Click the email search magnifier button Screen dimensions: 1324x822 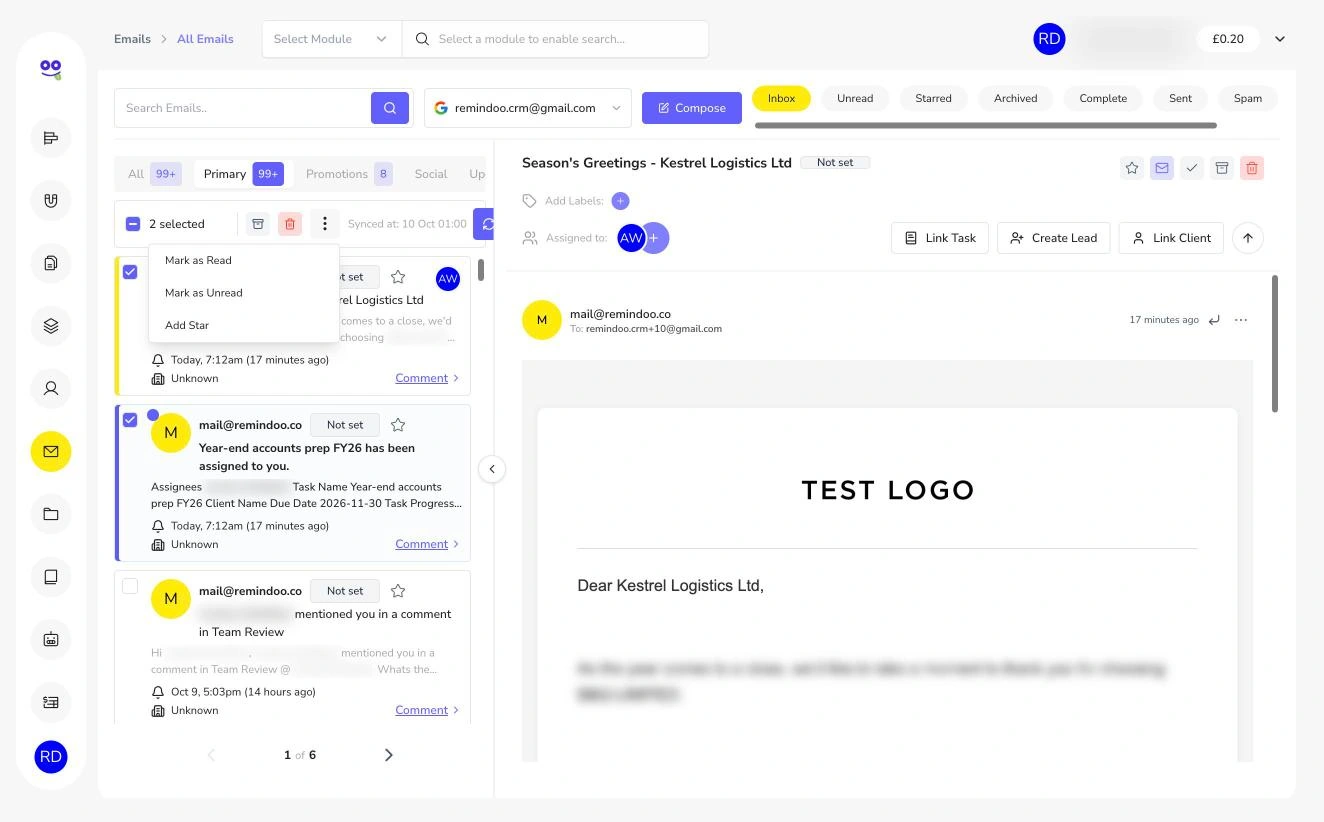pyautogui.click(x=390, y=108)
